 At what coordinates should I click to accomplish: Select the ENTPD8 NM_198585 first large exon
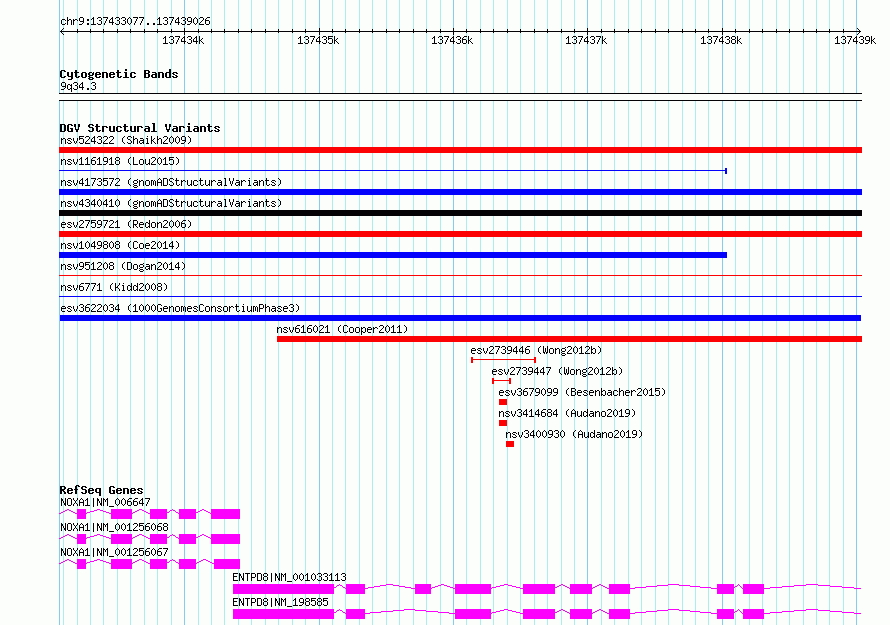click(283, 614)
